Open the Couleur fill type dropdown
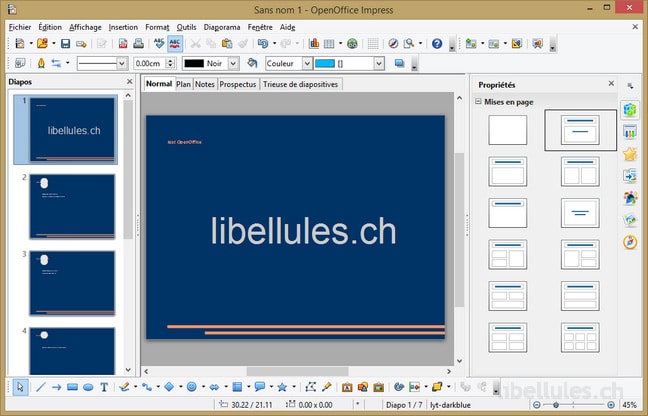The height and width of the screenshot is (416, 648). coord(307,64)
